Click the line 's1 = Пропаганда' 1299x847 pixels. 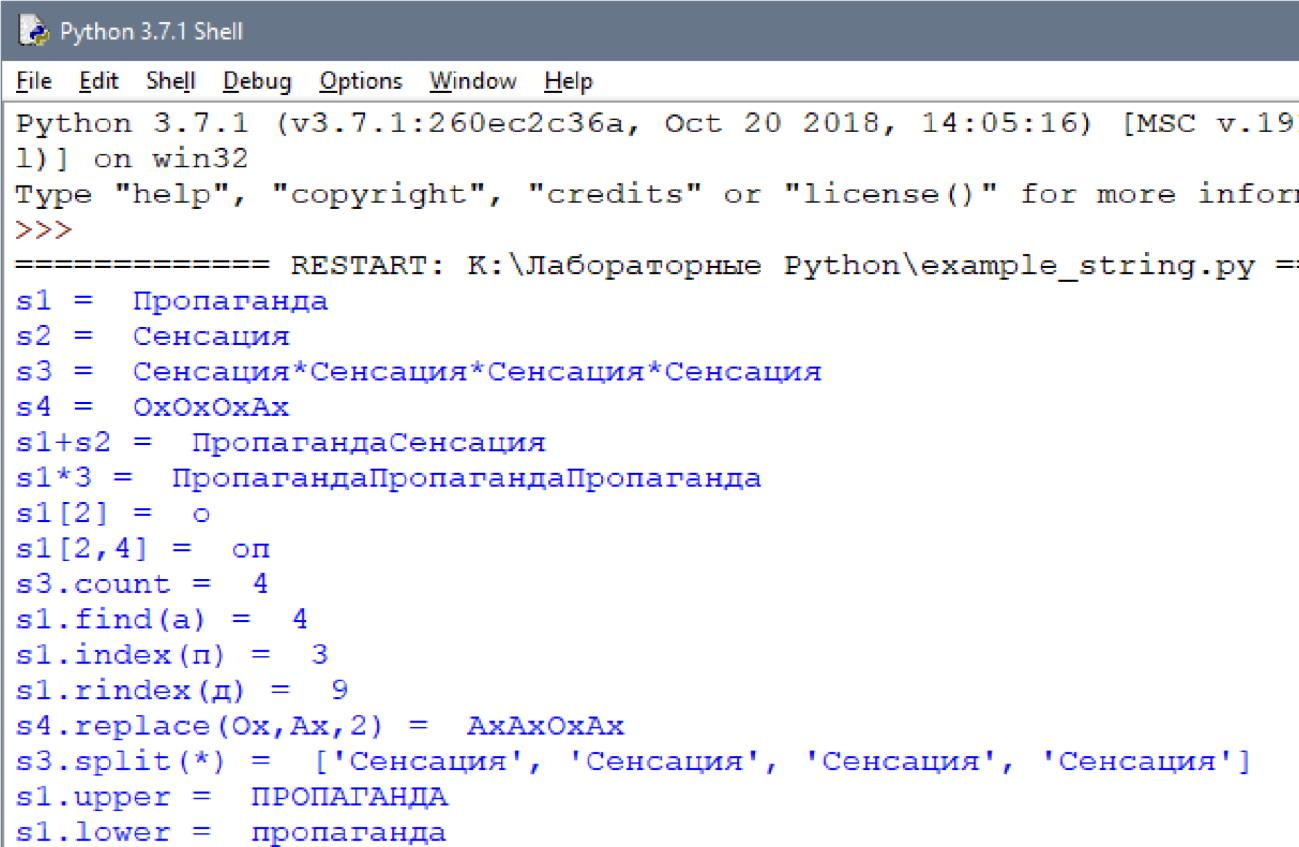point(172,303)
